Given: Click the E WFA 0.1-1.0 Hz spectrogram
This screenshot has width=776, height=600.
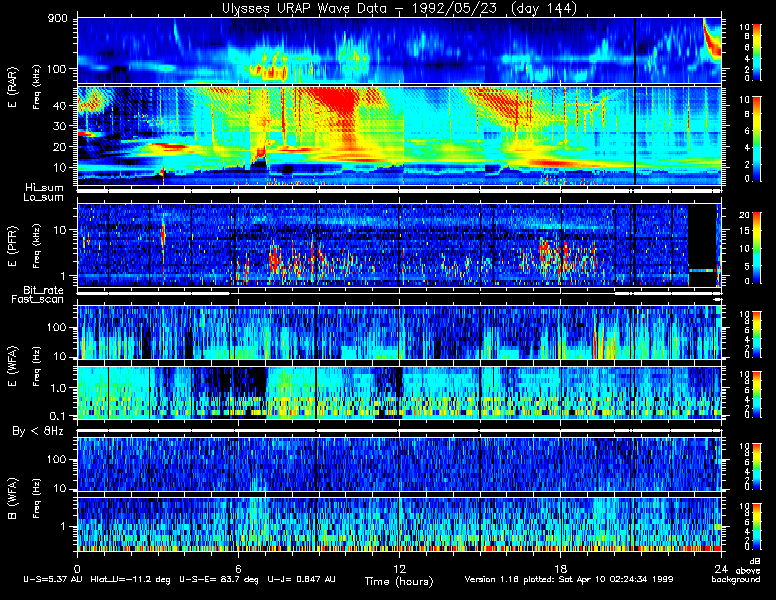Looking at the screenshot, I should (399, 393).
